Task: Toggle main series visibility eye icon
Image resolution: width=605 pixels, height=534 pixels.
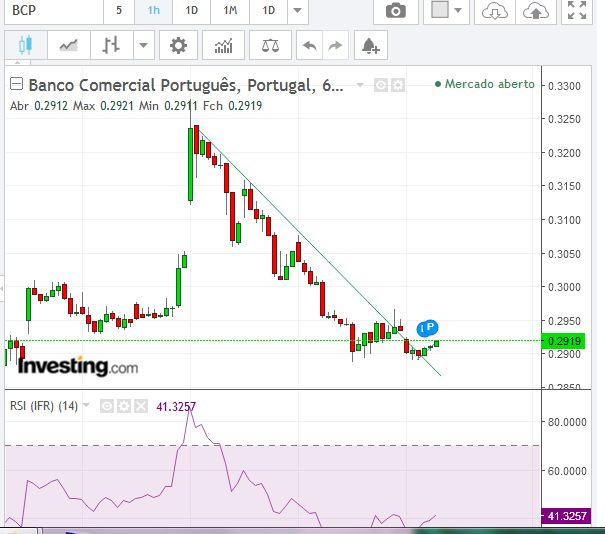Action: click(380, 85)
